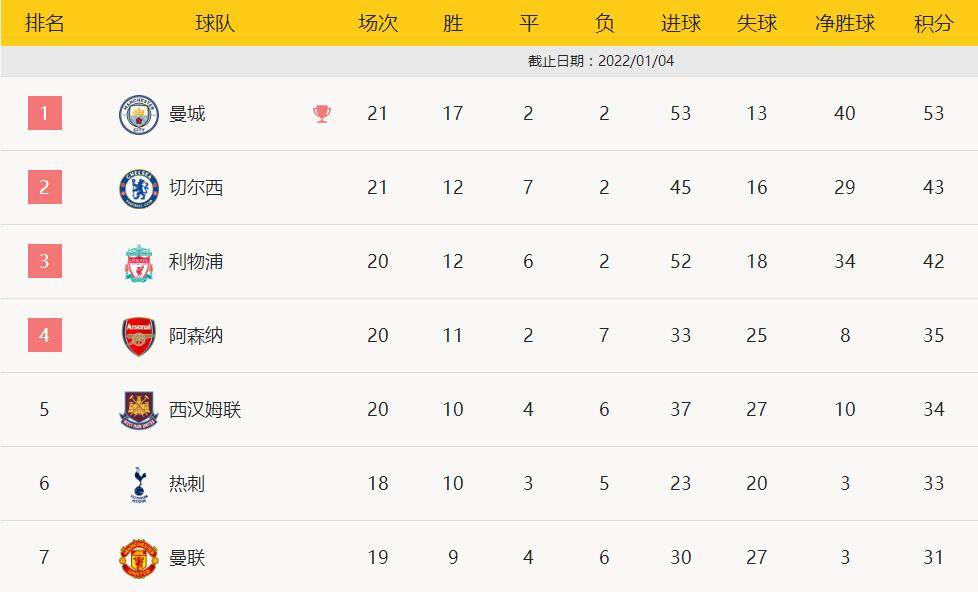
Task: Click the Manchester United crest
Action: (x=139, y=558)
